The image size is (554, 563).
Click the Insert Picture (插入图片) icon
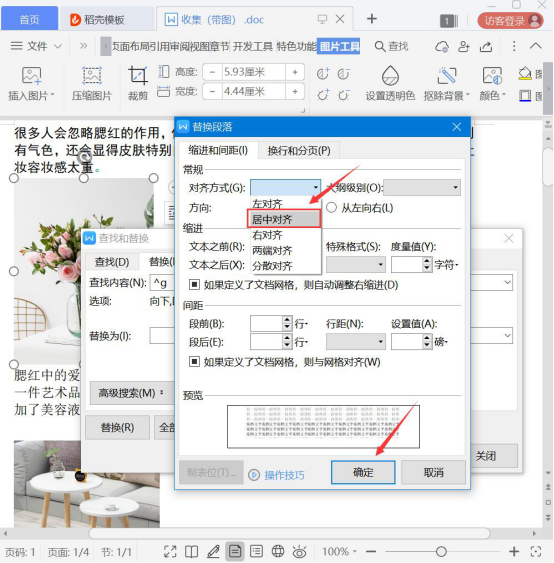click(31, 76)
